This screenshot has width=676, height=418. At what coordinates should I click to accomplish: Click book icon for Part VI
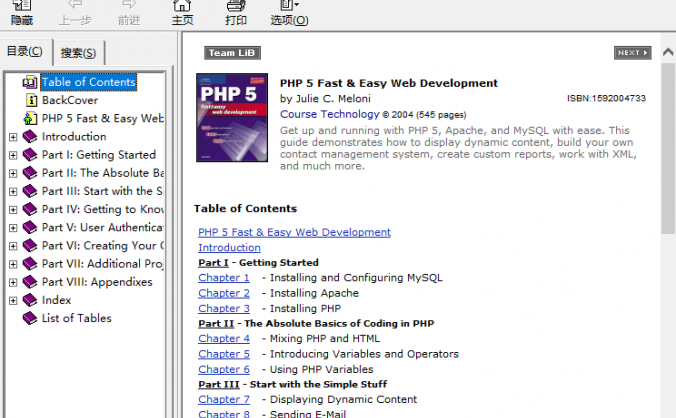(30, 245)
